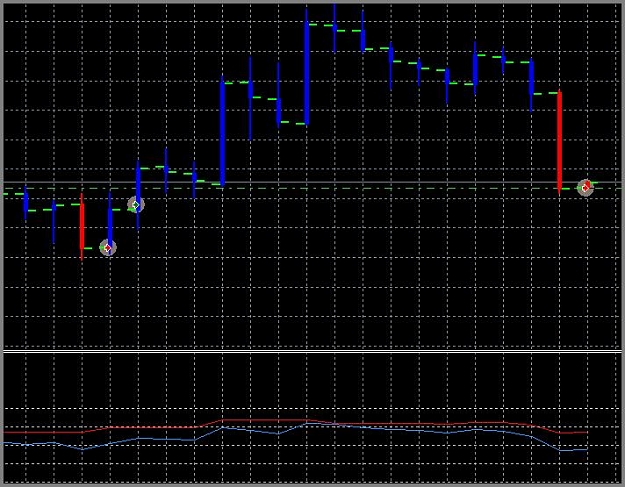The image size is (625, 487).
Task: Select the solid gray horizontal price line
Action: [312, 183]
